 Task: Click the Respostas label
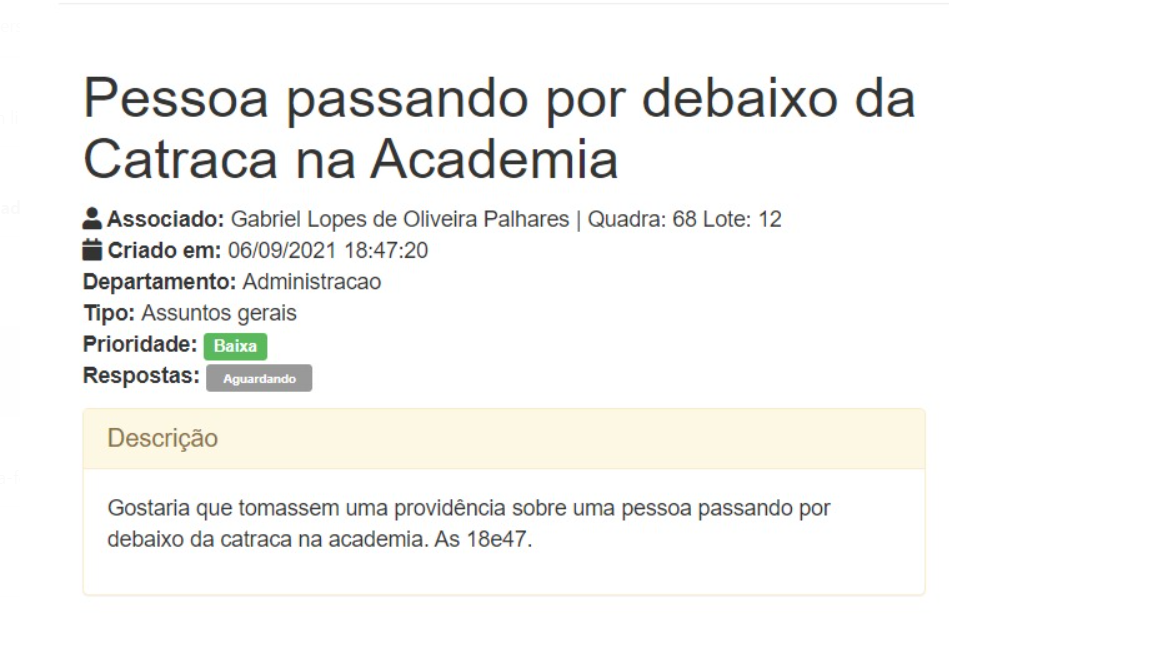coord(141,377)
